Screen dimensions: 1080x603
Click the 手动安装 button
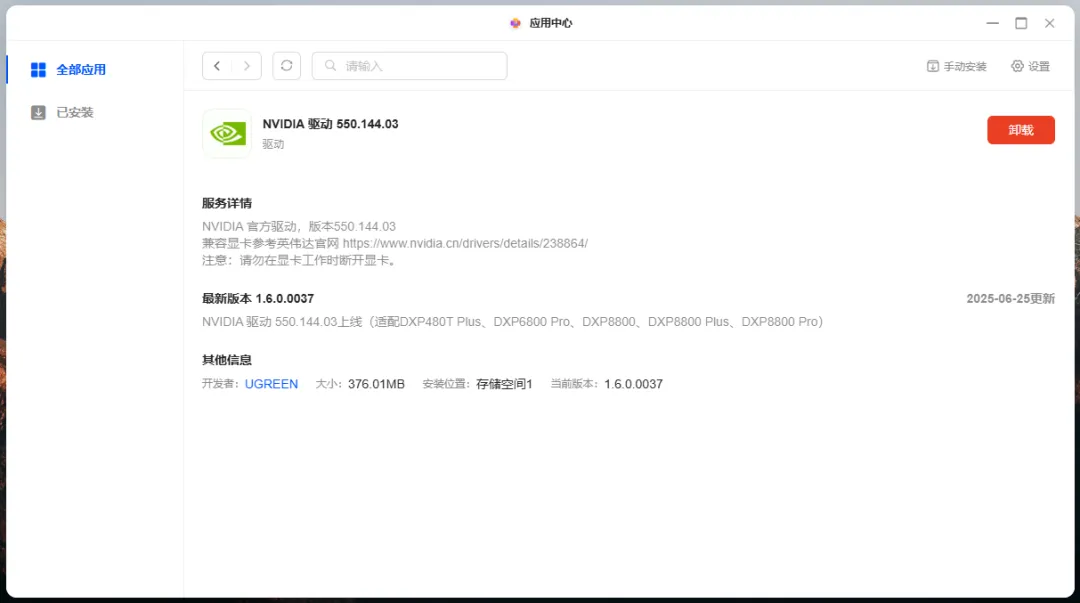[x=957, y=66]
